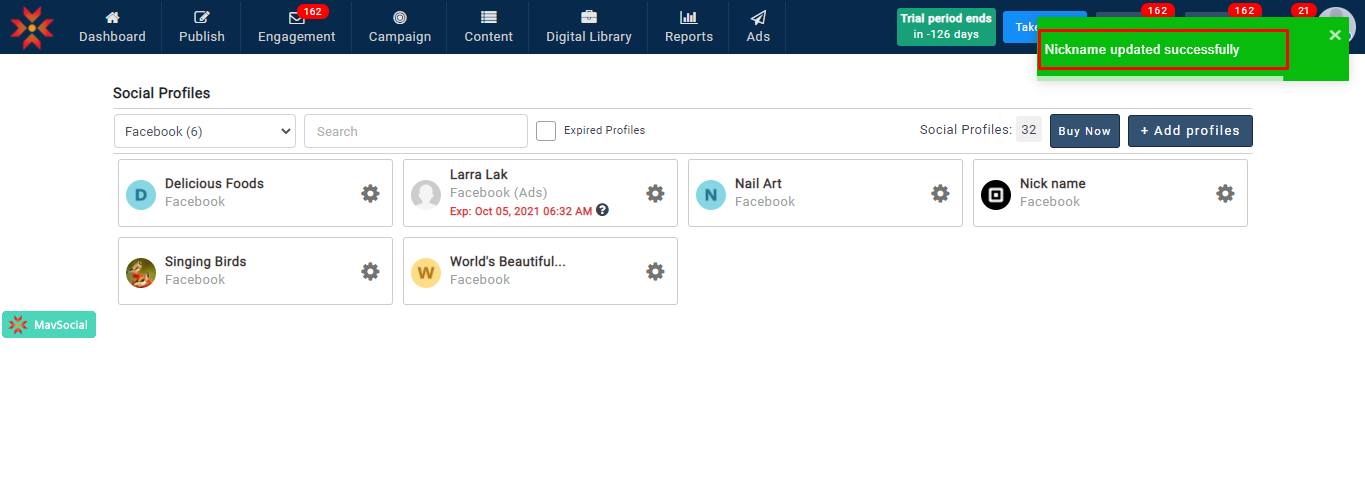Click the profile search input field
Screen dimensions: 1365x477
pos(415,131)
